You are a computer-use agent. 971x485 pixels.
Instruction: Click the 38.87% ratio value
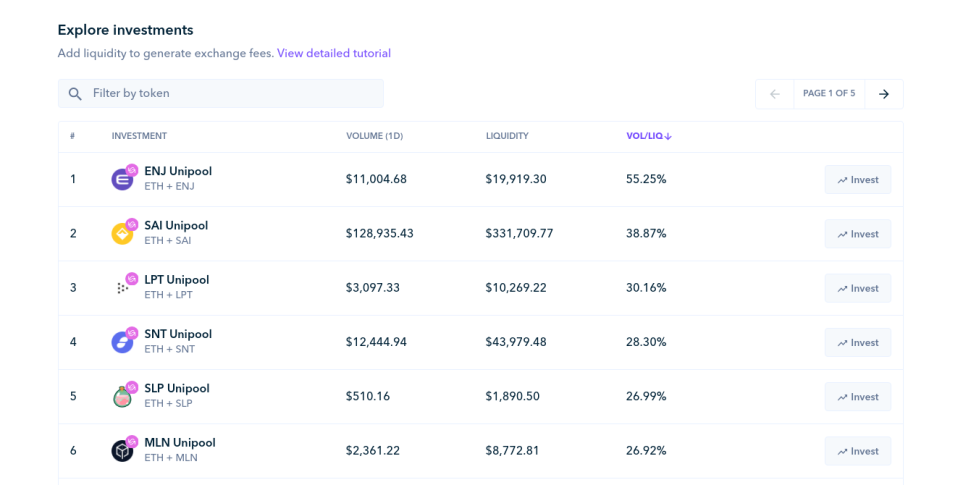(x=647, y=234)
